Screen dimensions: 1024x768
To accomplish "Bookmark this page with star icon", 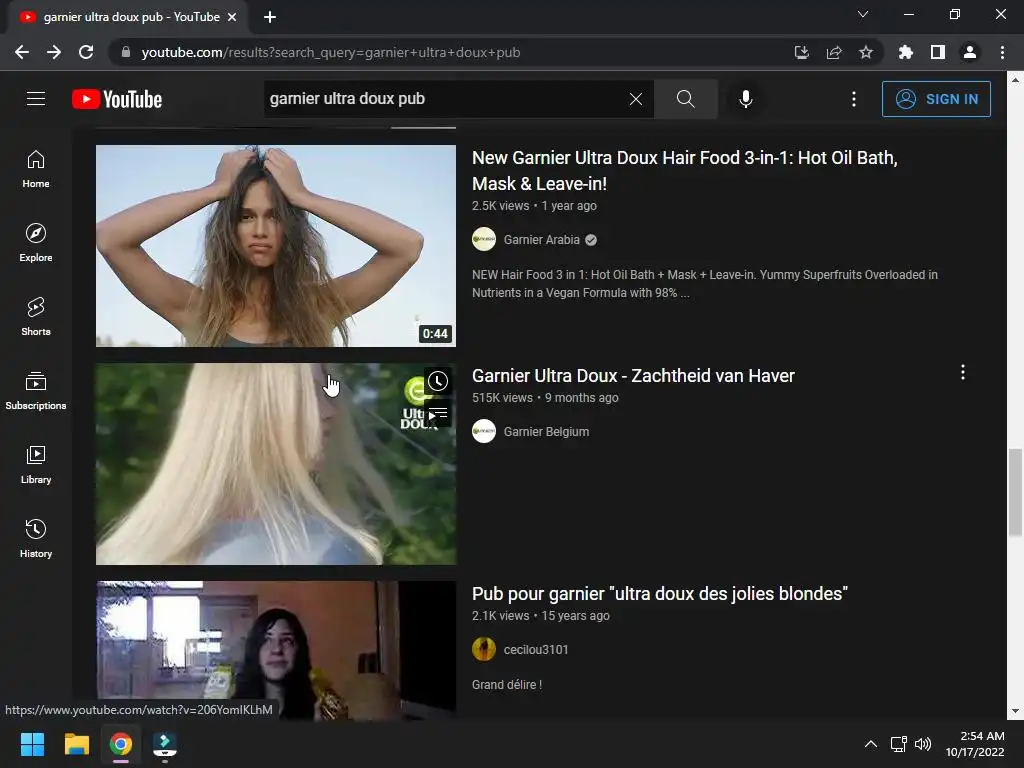I will [x=866, y=52].
